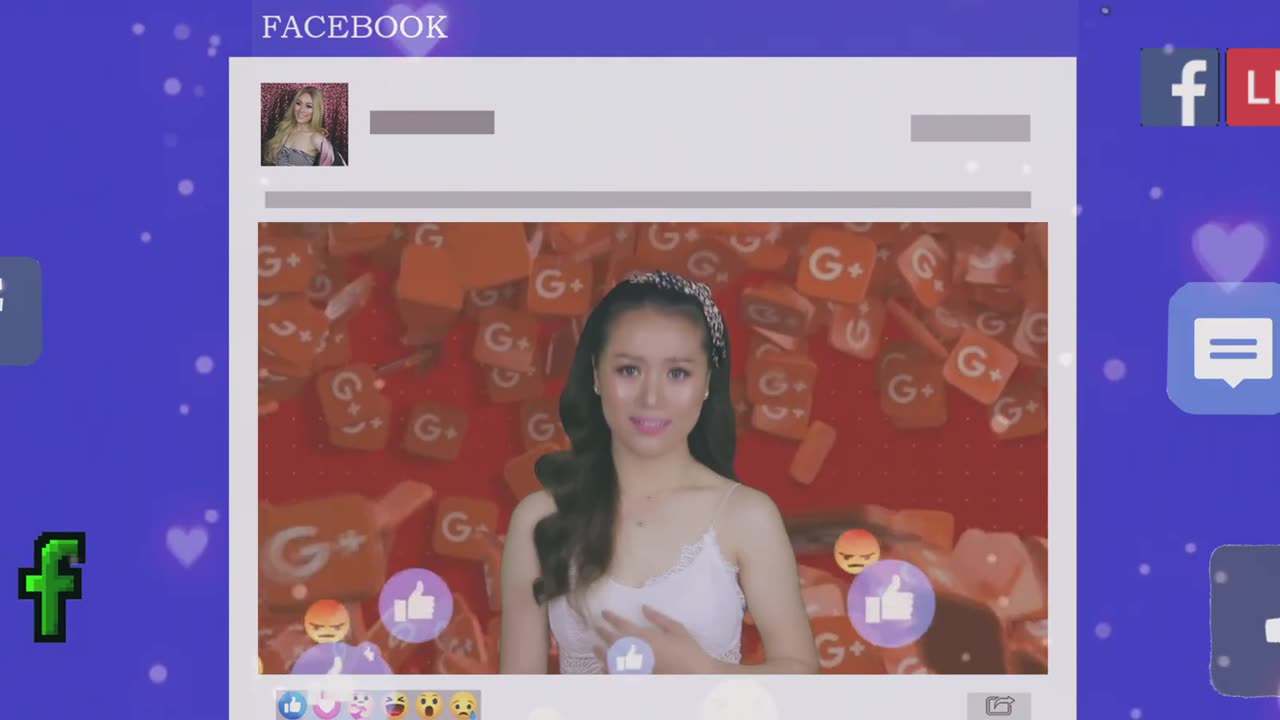The image size is (1280, 720).
Task: Open the post video of the woman
Action: coord(653,448)
